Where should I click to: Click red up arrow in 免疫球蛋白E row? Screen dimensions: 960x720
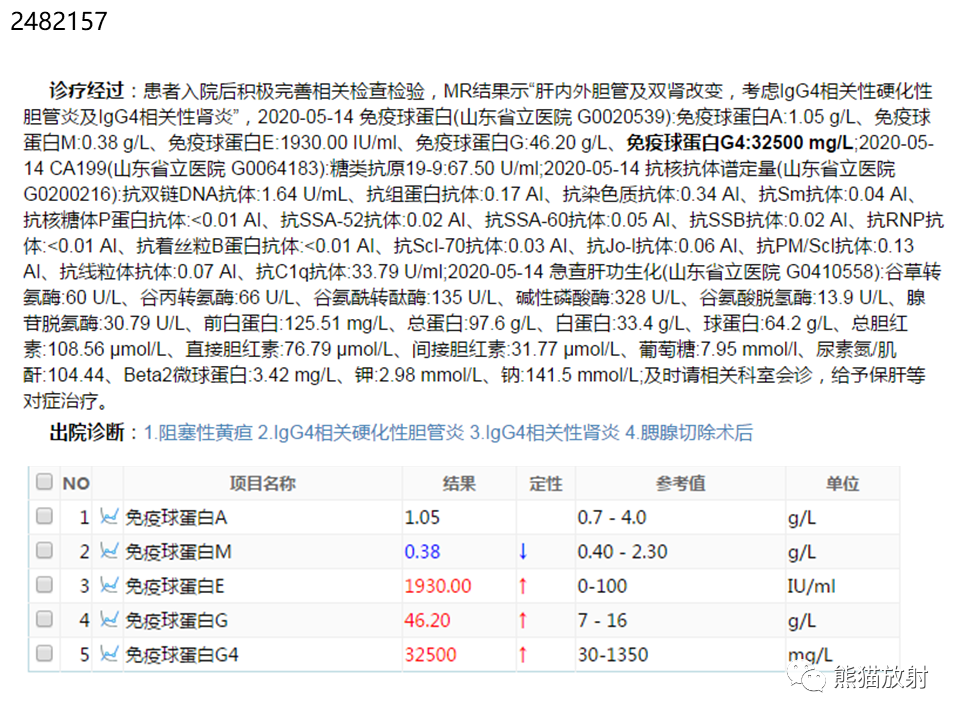click(x=523, y=586)
